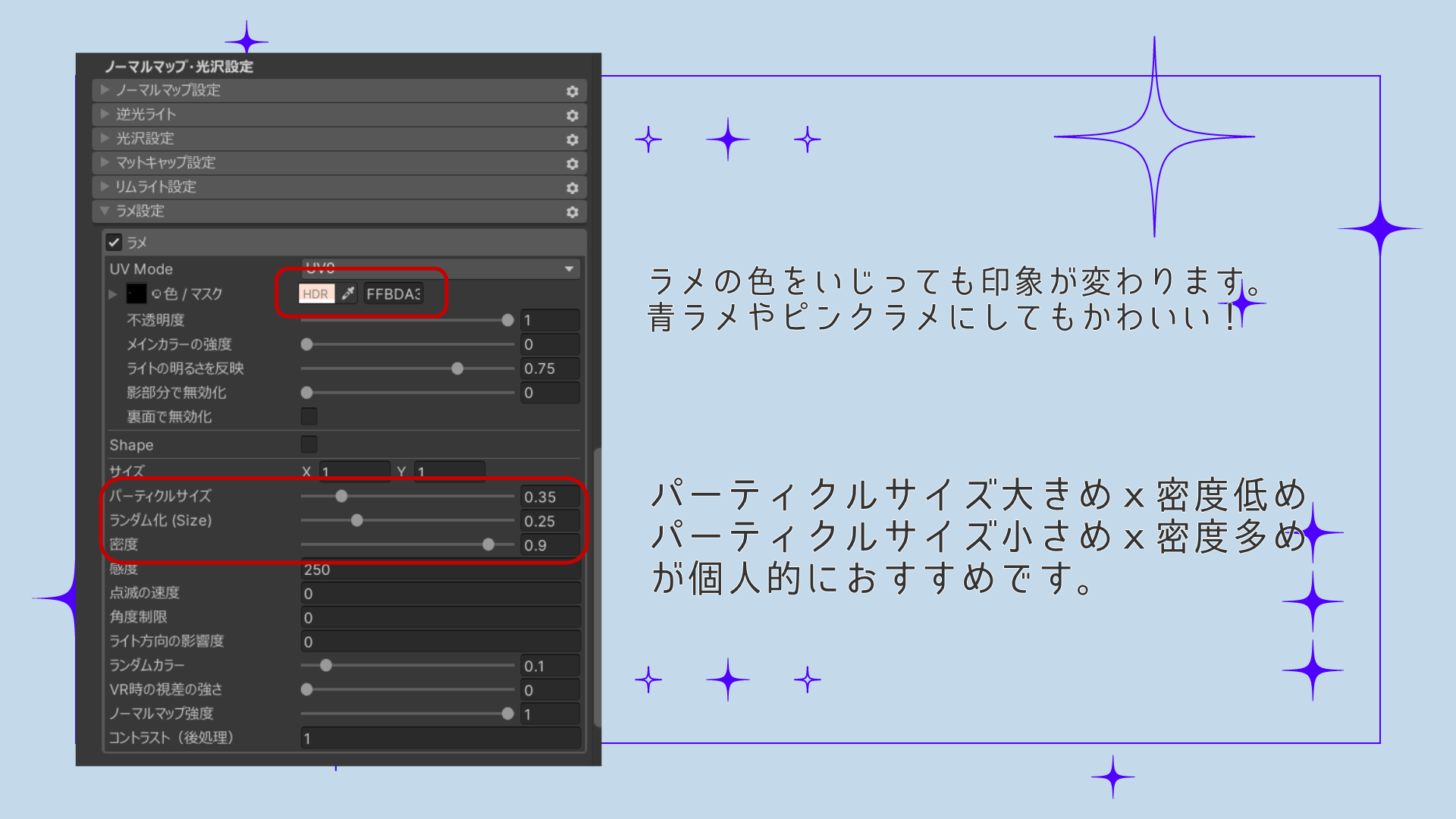
Task: Click the パーティクルサイズ slider handle
Action: (x=342, y=496)
